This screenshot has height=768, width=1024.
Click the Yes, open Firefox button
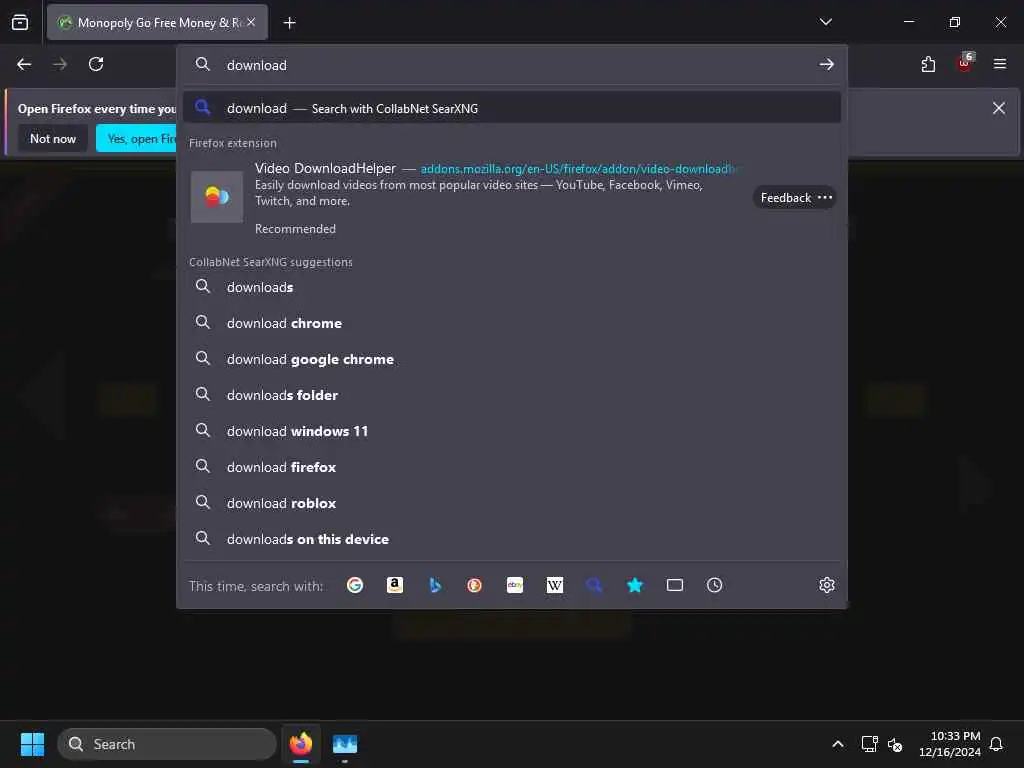click(136, 138)
